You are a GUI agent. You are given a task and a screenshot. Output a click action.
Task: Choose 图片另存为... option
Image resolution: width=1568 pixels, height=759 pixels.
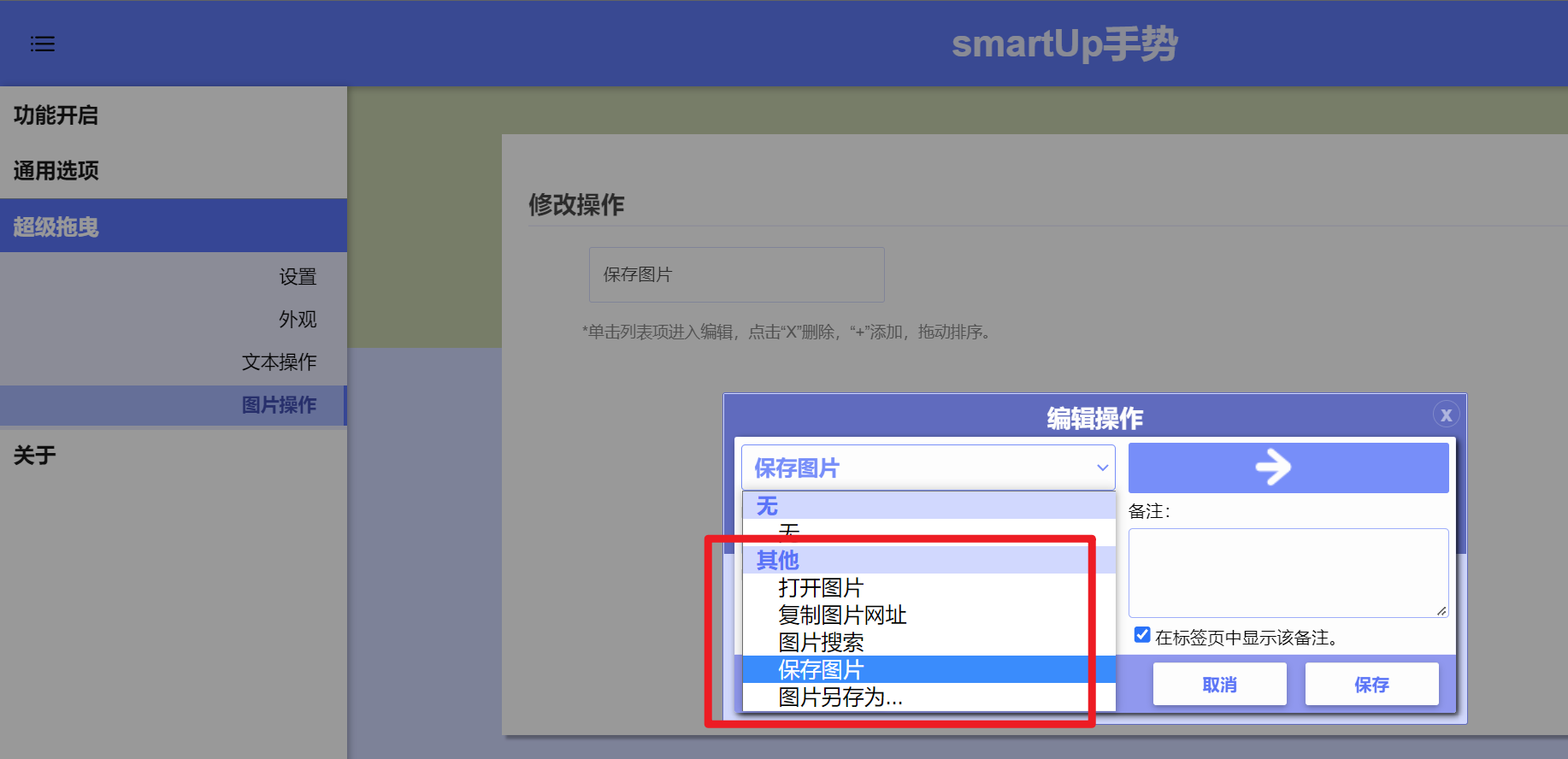(929, 697)
